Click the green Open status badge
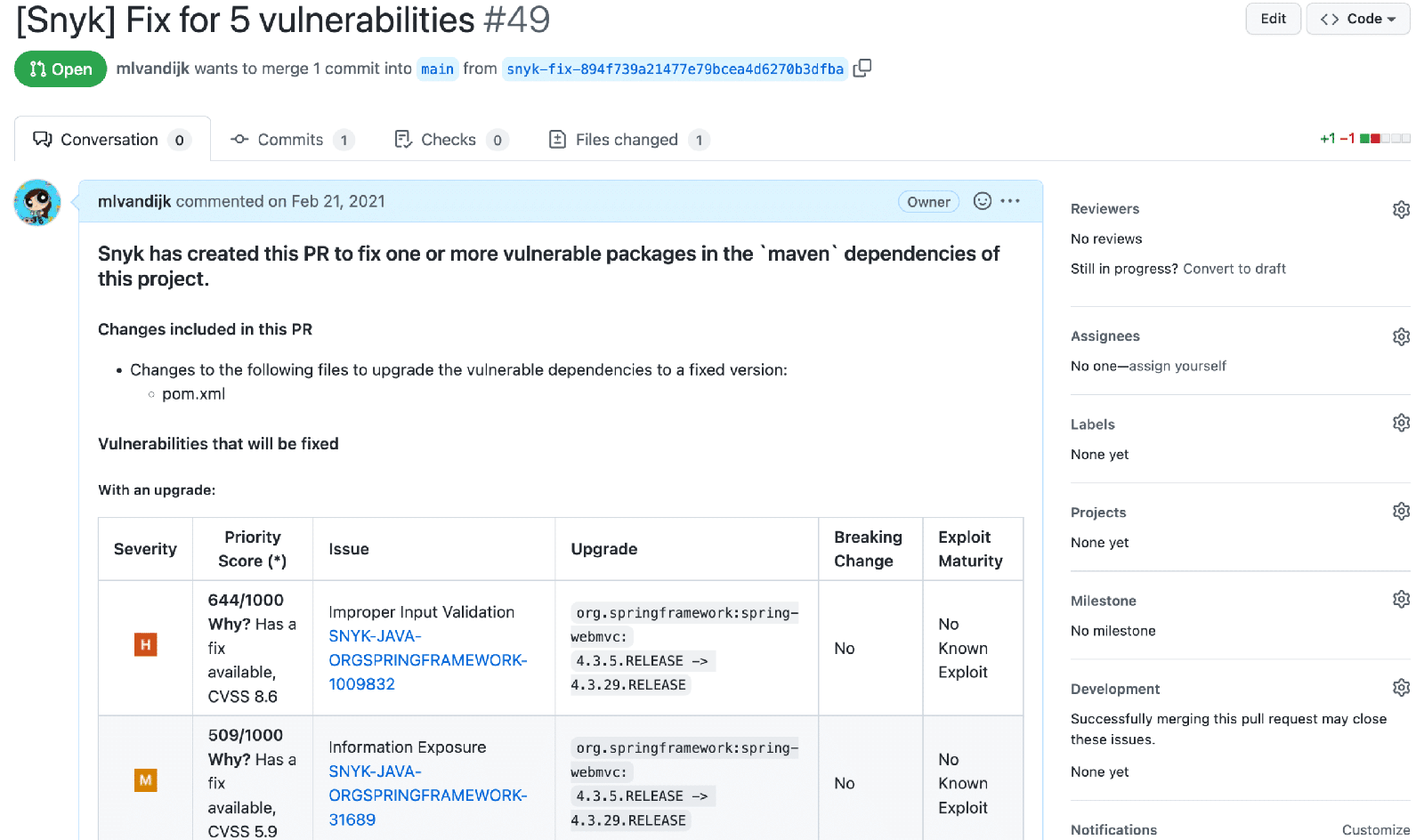 [x=61, y=69]
